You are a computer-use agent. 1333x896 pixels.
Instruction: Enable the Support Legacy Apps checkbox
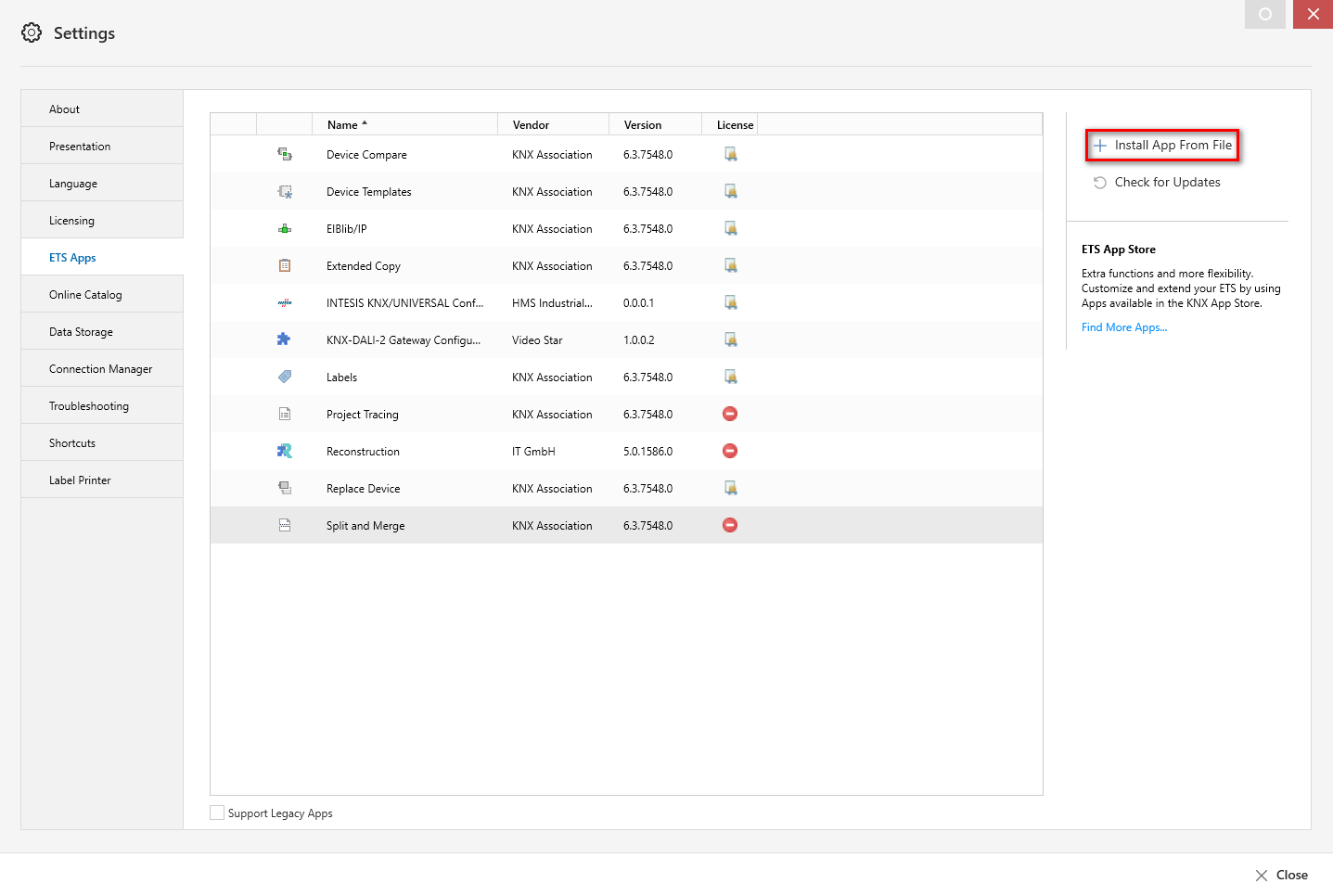pos(218,813)
